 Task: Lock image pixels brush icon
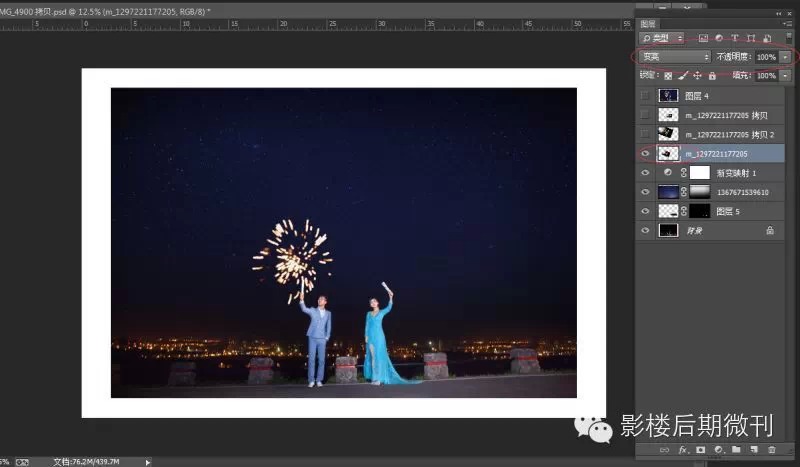click(683, 76)
